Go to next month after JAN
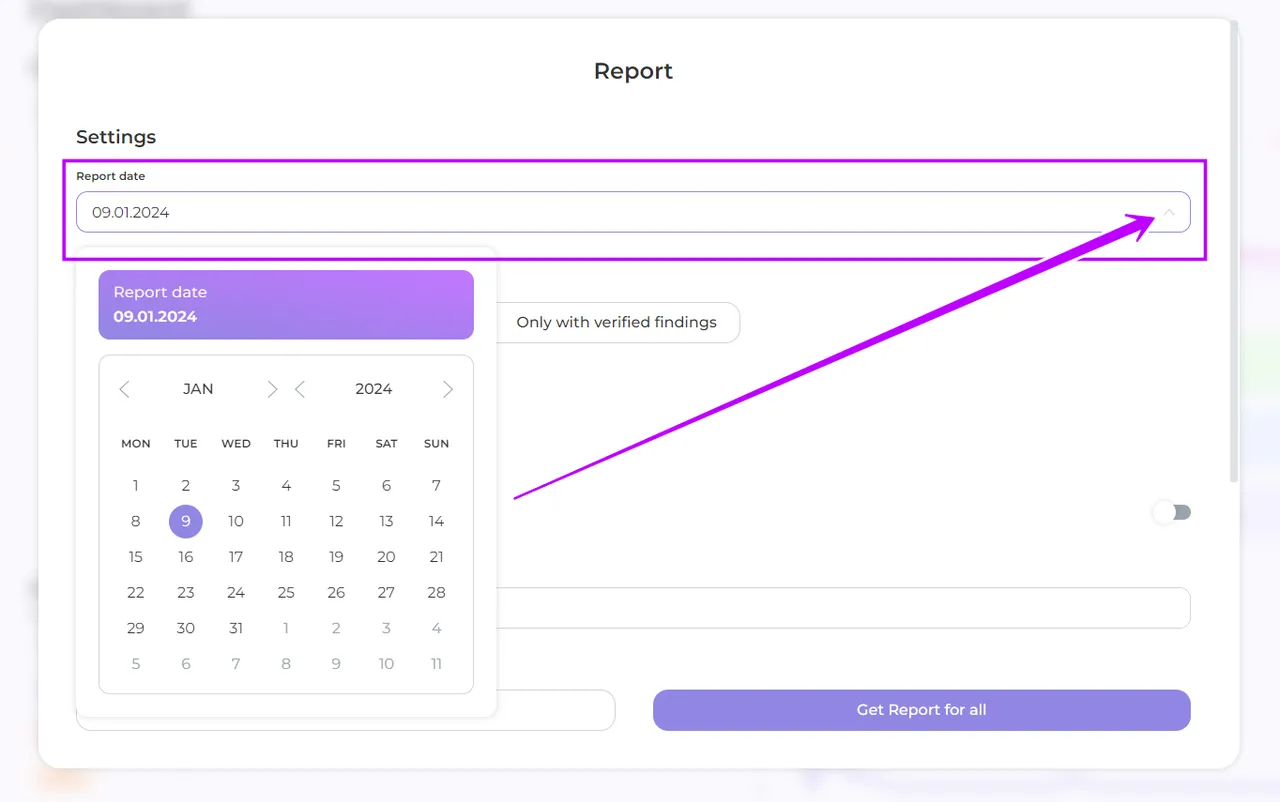The height and width of the screenshot is (802, 1280). click(272, 389)
